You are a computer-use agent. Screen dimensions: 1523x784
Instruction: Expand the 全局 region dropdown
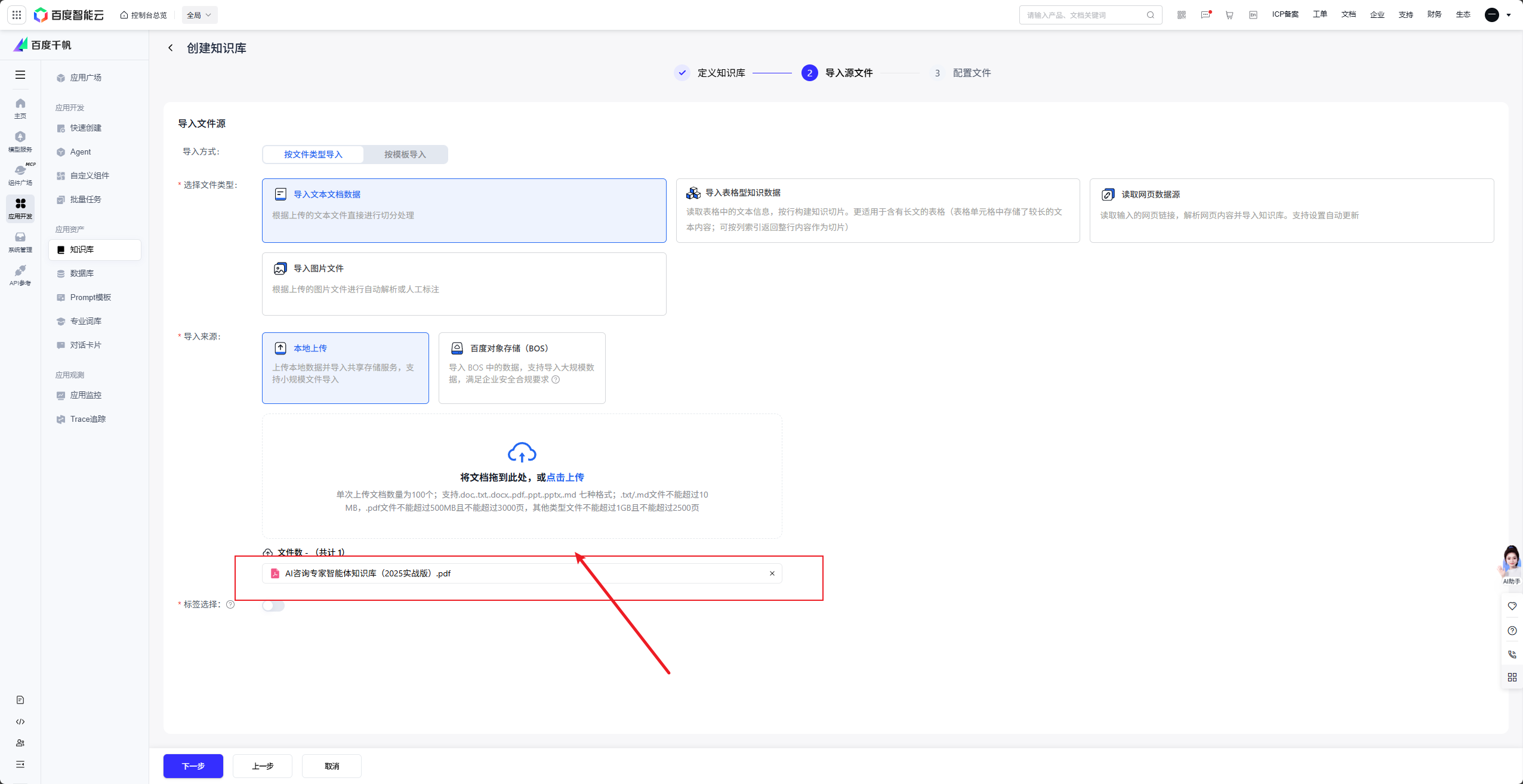click(x=199, y=15)
